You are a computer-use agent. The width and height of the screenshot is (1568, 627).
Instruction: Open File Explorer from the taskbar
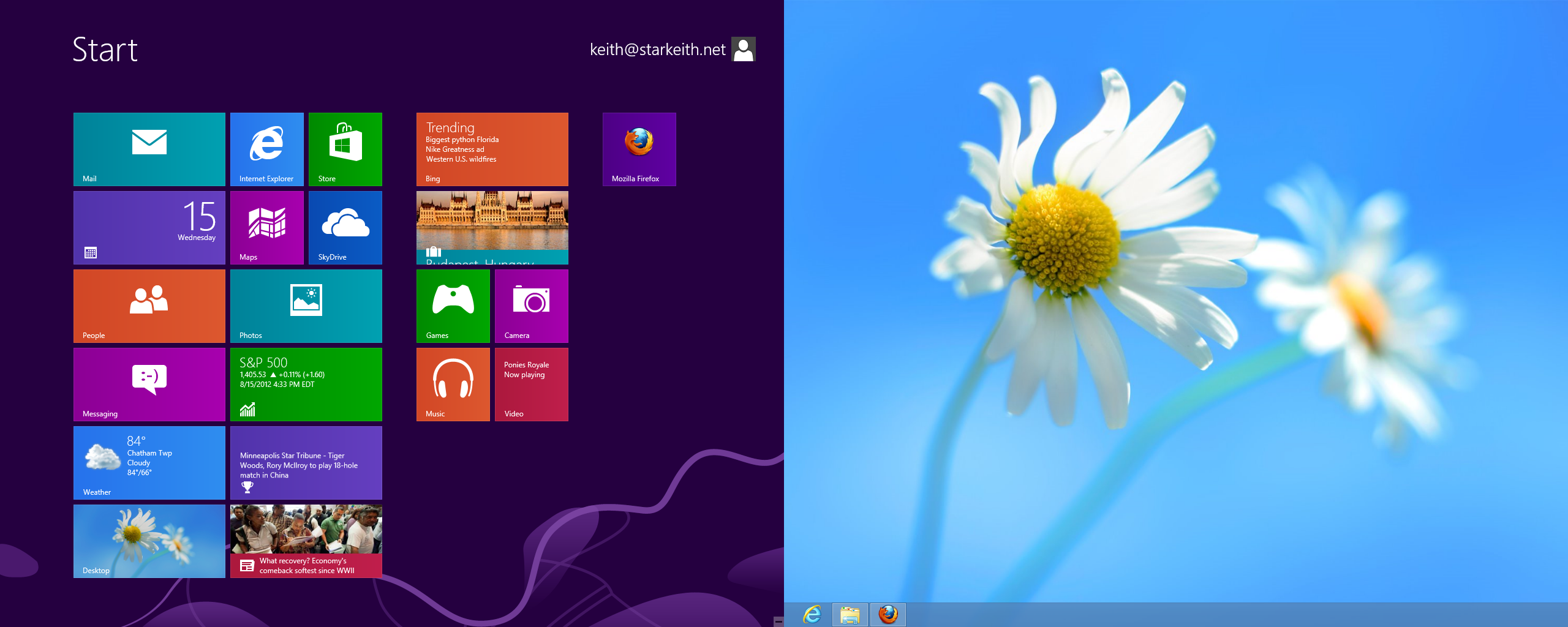click(851, 614)
